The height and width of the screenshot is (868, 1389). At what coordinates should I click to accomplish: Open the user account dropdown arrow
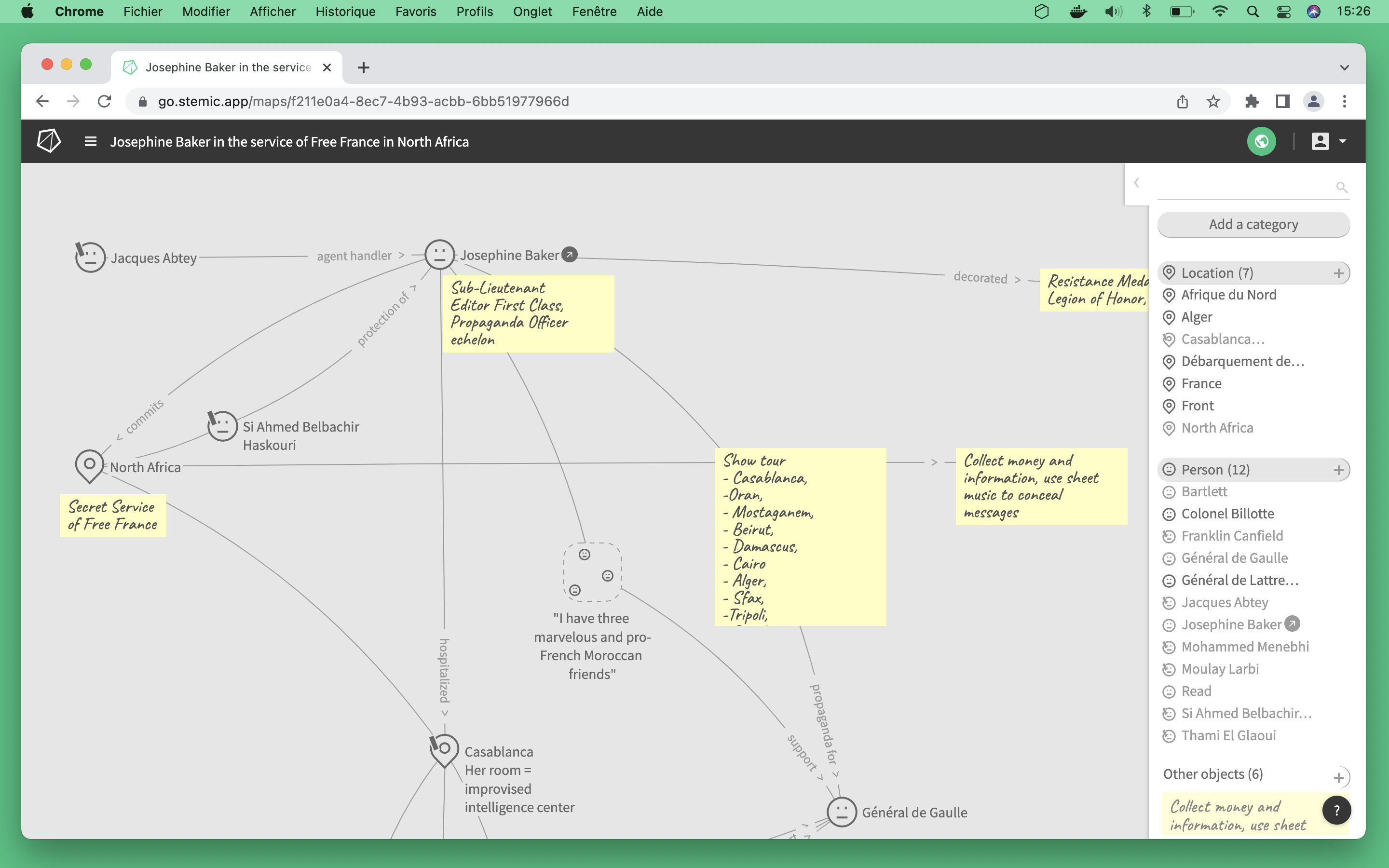(1343, 141)
